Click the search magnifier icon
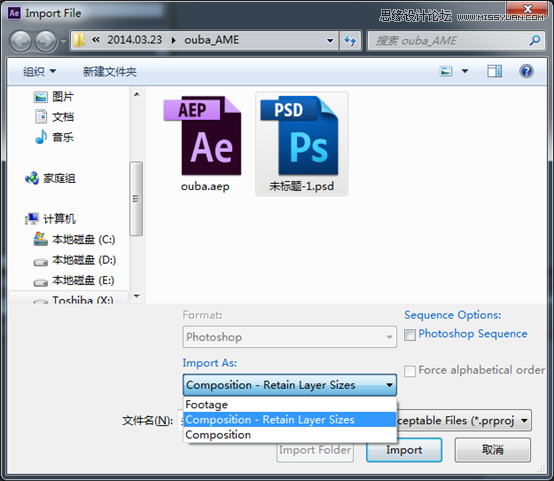554x481 pixels. pos(535,40)
